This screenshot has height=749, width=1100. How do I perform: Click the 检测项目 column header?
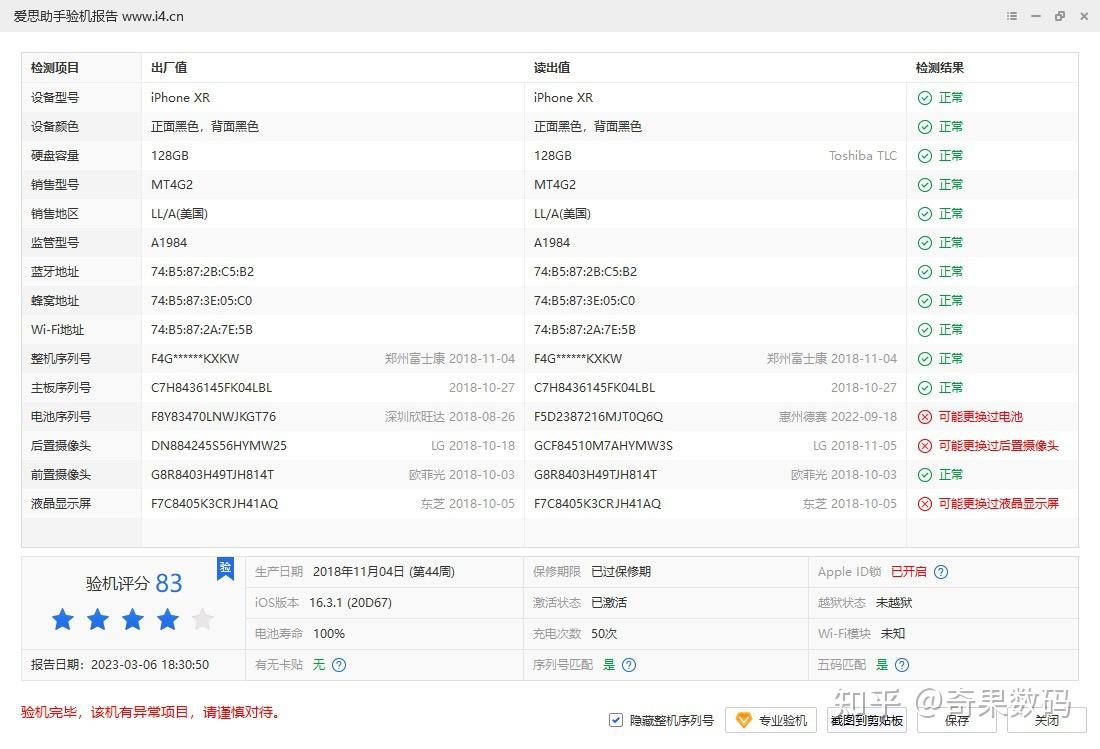(x=55, y=67)
